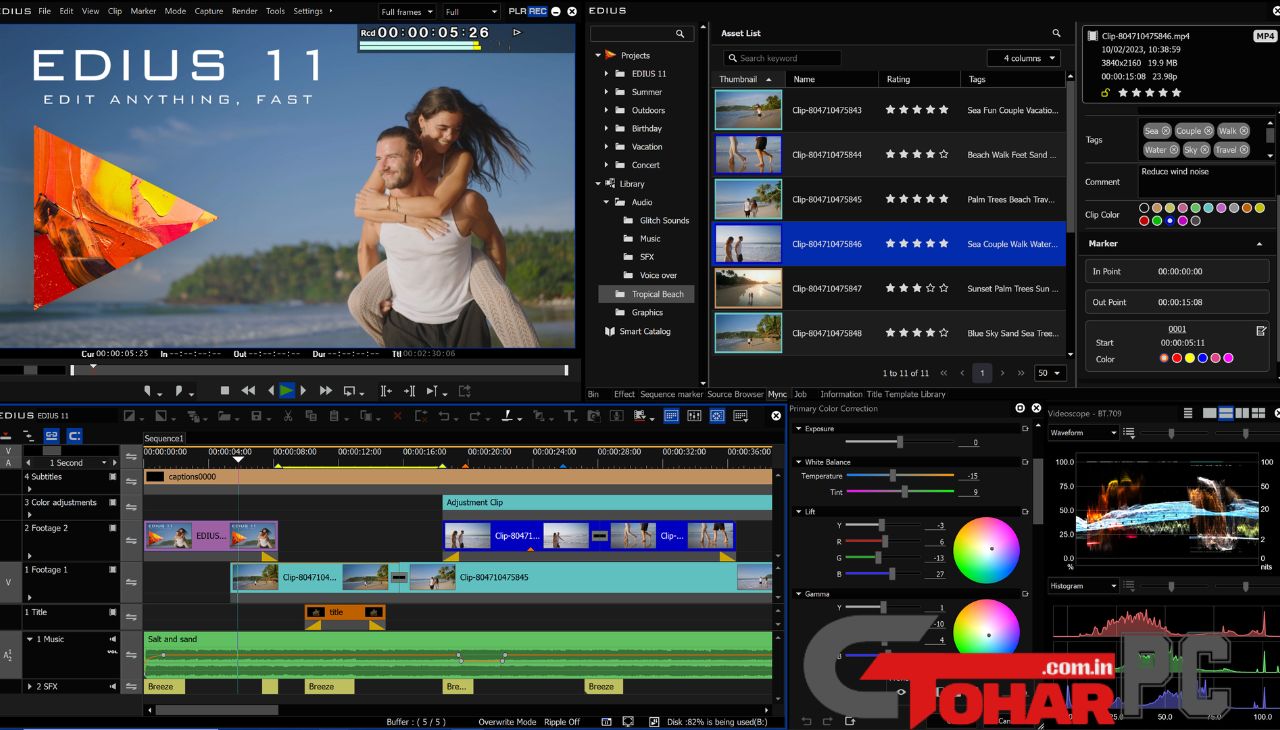Click the Copy icon in timeline toolbar

[311, 416]
